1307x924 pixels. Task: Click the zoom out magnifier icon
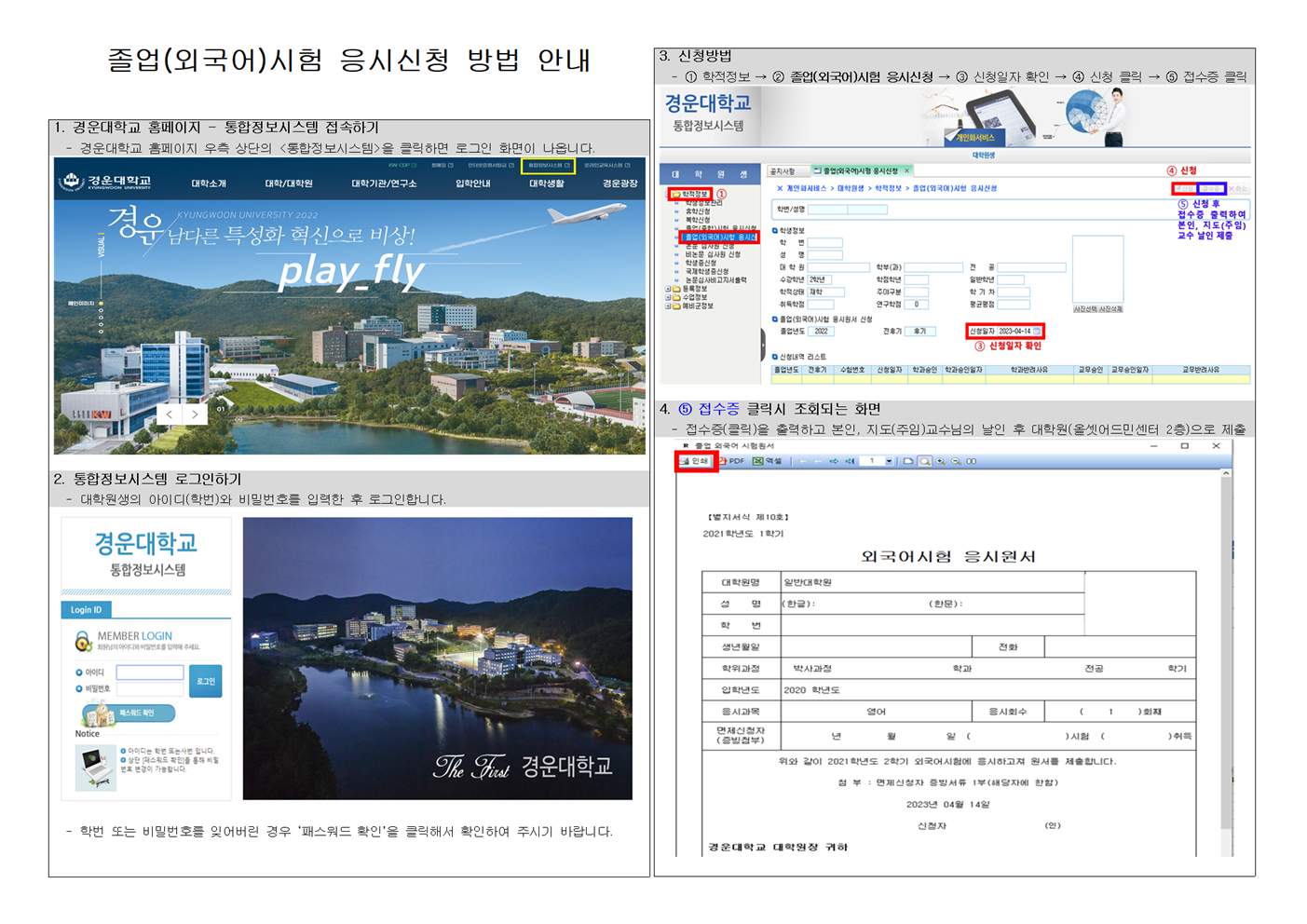(956, 461)
